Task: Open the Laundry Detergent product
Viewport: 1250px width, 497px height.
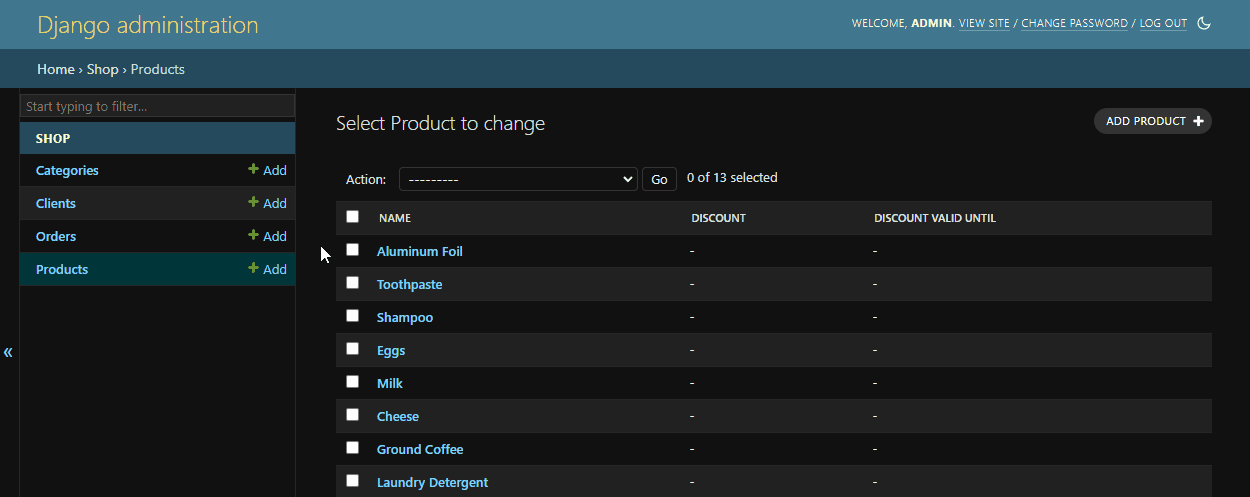Action: 432,482
